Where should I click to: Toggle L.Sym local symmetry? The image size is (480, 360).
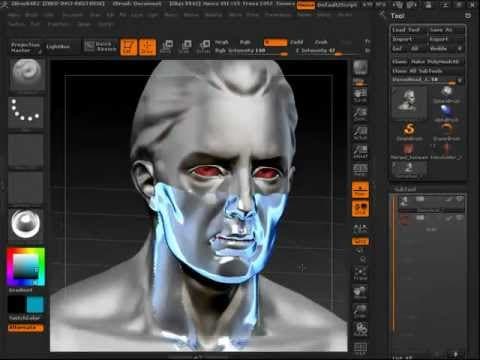pyautogui.click(x=360, y=229)
